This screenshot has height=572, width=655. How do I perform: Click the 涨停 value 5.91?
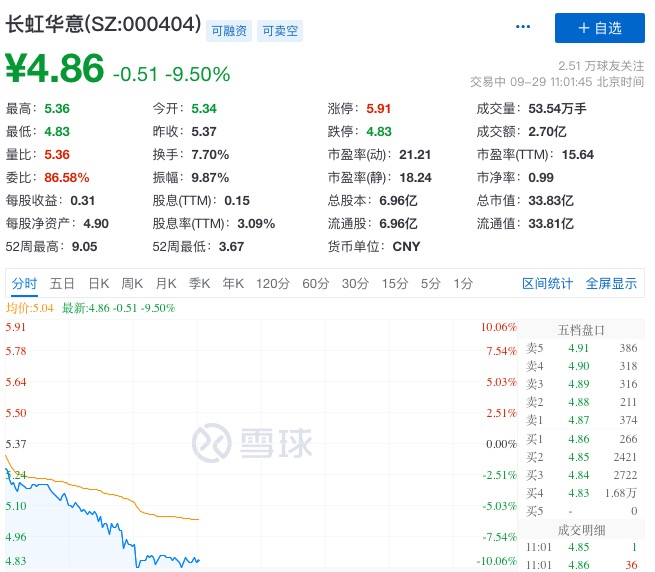pyautogui.click(x=378, y=109)
